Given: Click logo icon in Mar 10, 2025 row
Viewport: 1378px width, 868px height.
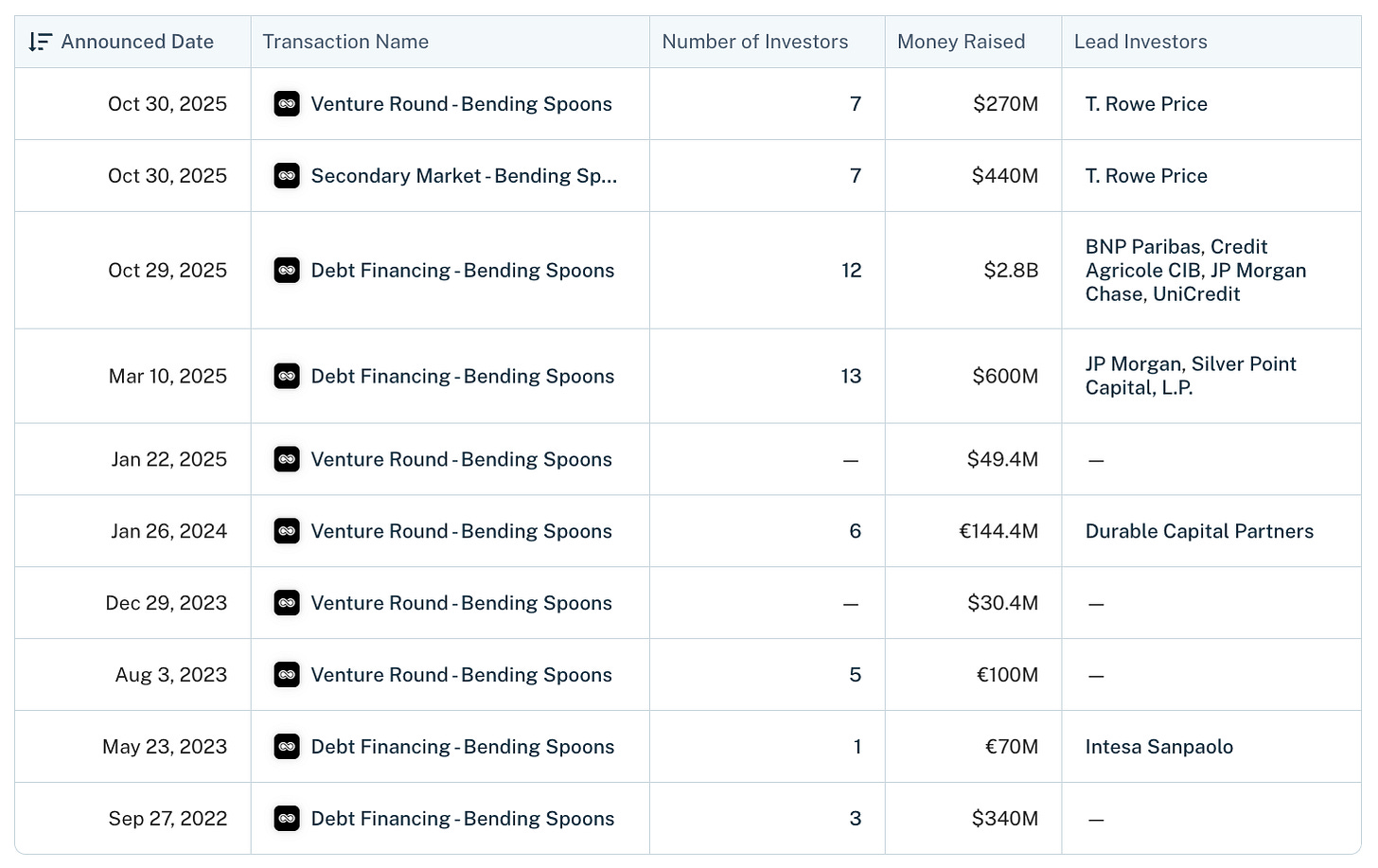Looking at the screenshot, I should point(287,377).
